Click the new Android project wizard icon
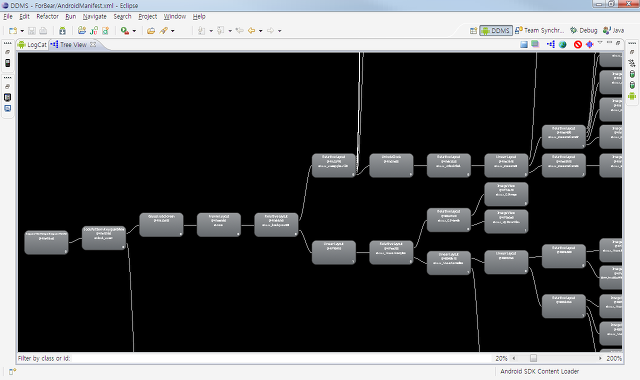This screenshot has height=380, width=640. click(82, 31)
